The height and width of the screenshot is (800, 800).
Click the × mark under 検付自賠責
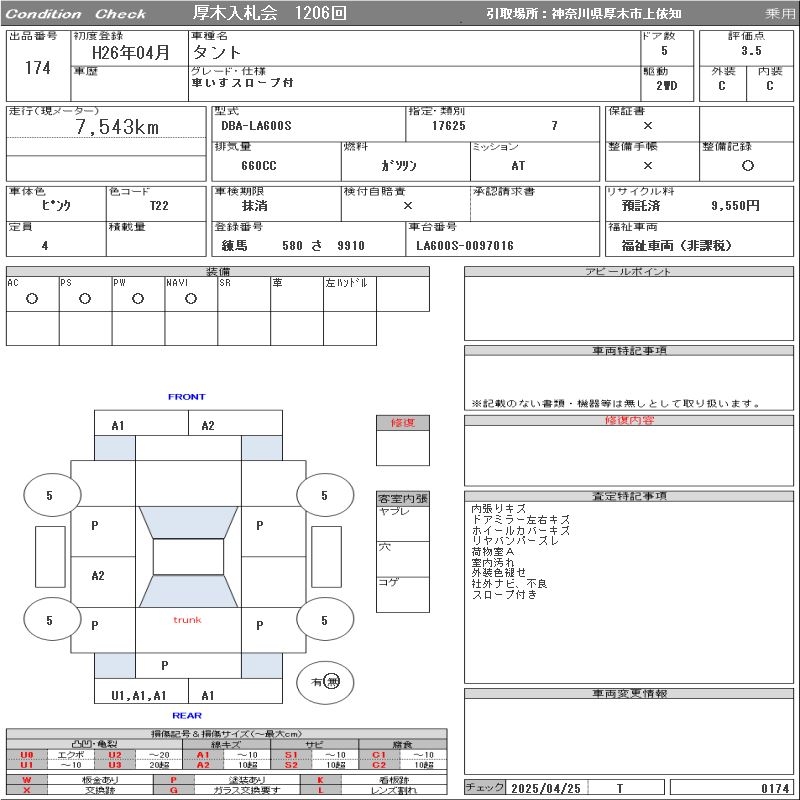click(408, 205)
